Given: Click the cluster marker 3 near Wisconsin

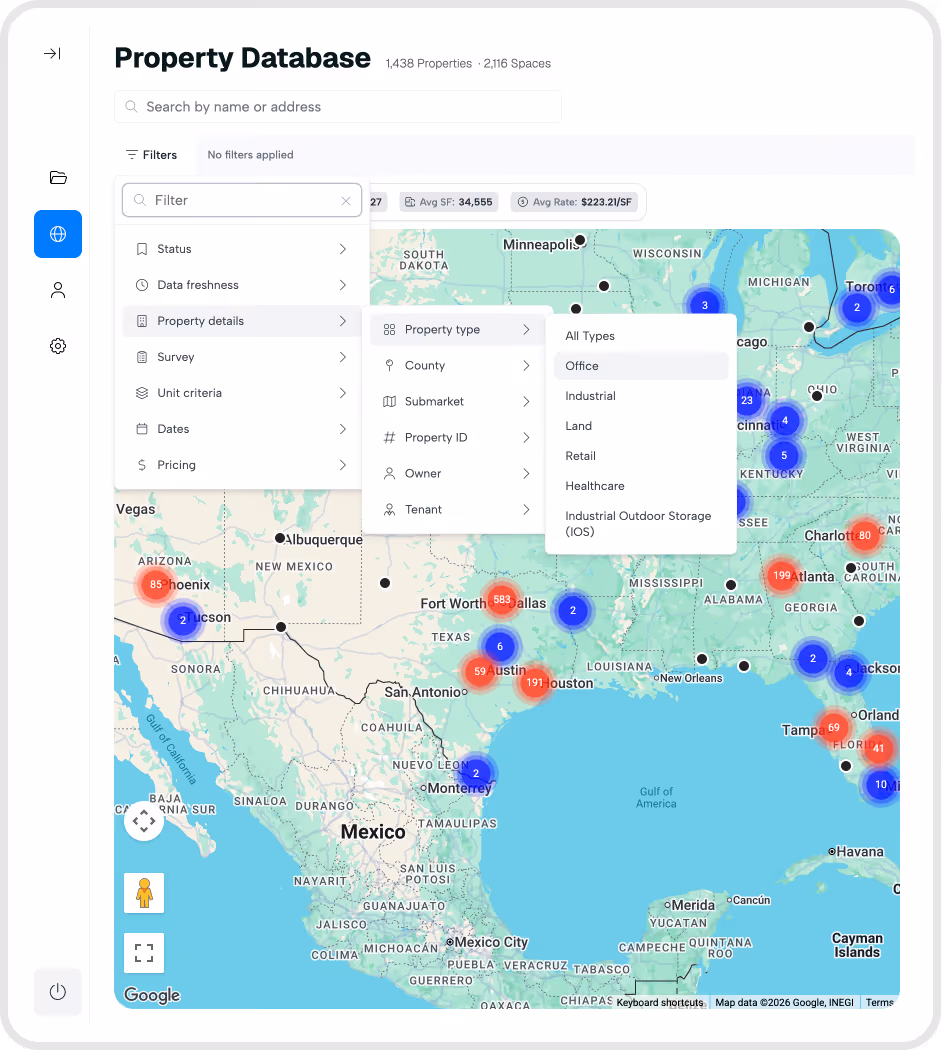Looking at the screenshot, I should (x=704, y=305).
